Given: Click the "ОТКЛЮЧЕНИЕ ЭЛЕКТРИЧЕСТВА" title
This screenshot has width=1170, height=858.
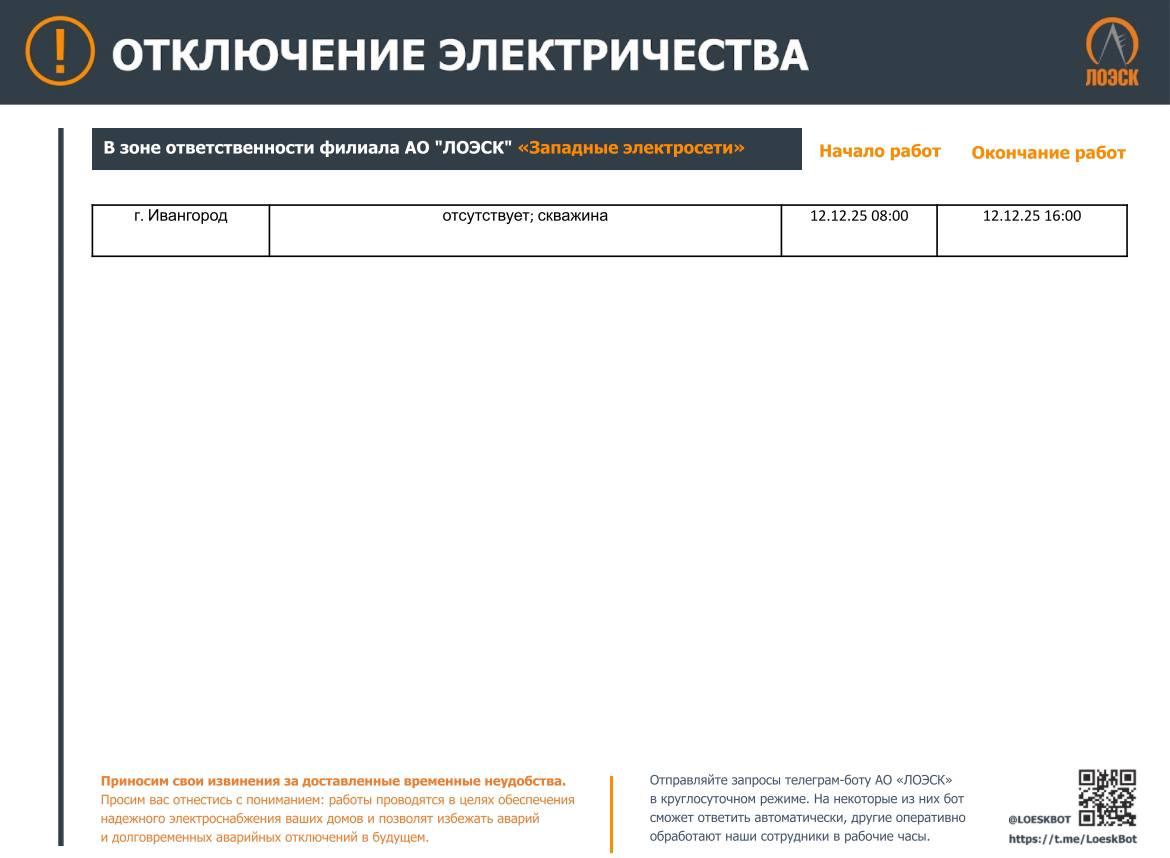Looking at the screenshot, I should [459, 55].
